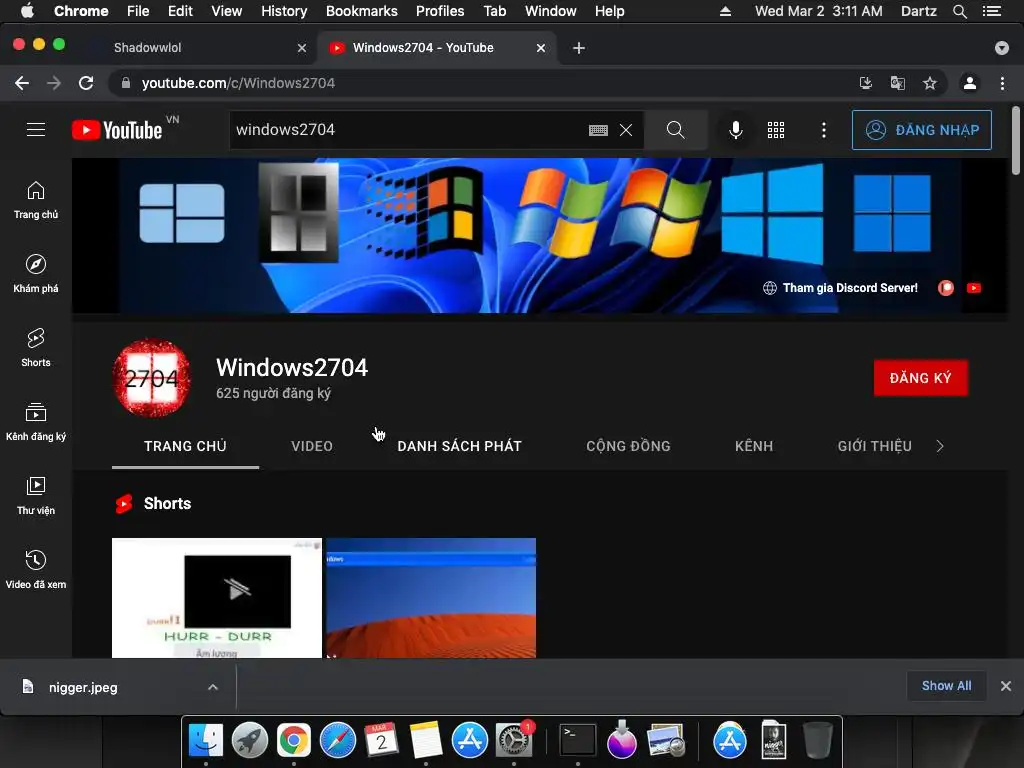This screenshot has width=1024, height=768.
Task: Open Chrome tab search dropdown arrow
Action: pyautogui.click(x=1002, y=48)
